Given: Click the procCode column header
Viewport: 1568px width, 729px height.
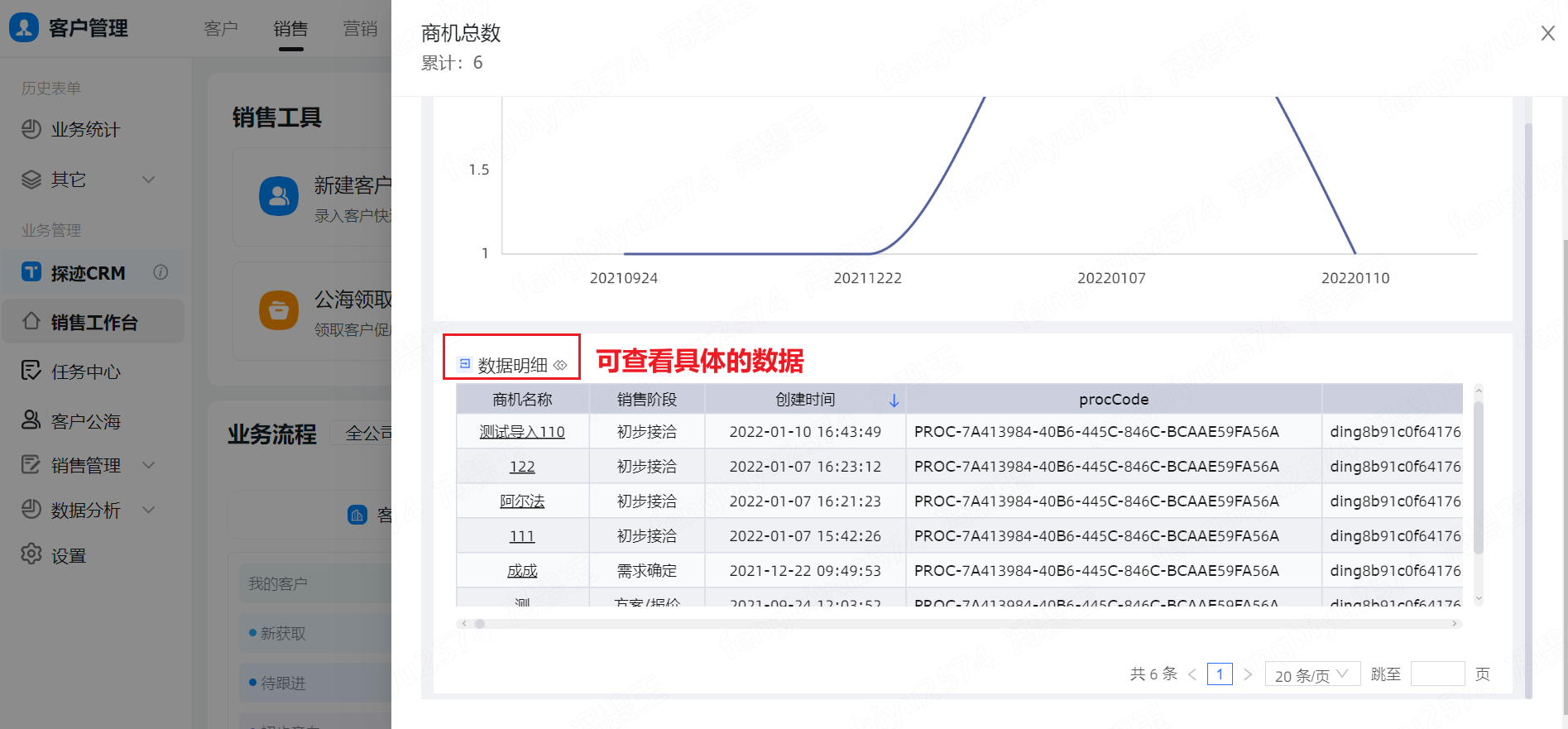Looking at the screenshot, I should pyautogui.click(x=1114, y=399).
